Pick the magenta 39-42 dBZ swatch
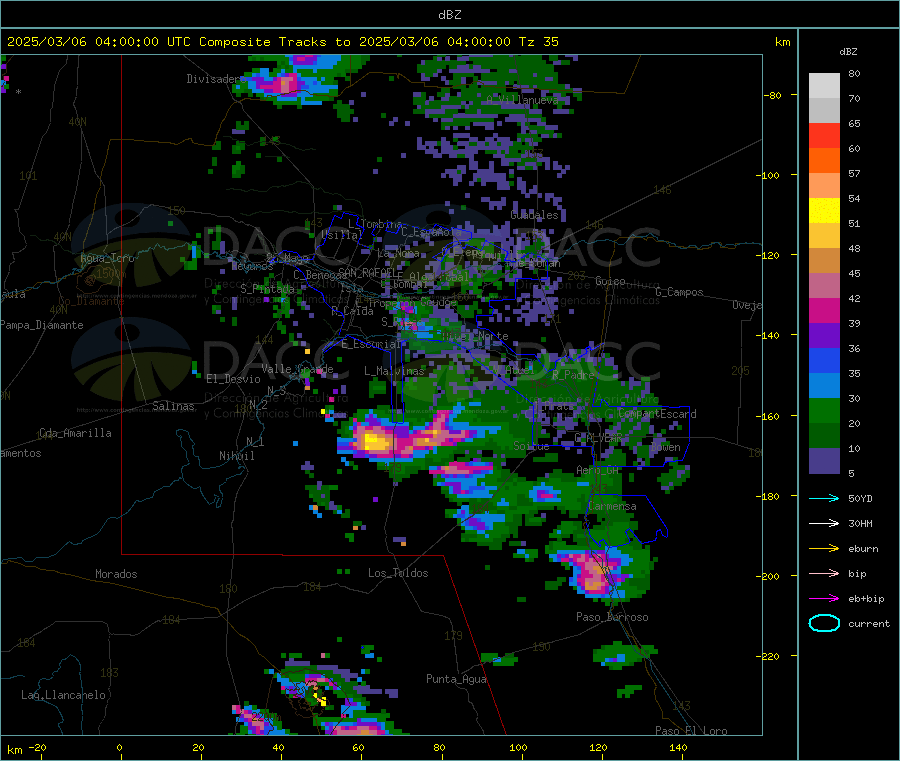This screenshot has height=761, width=900. coord(824,310)
